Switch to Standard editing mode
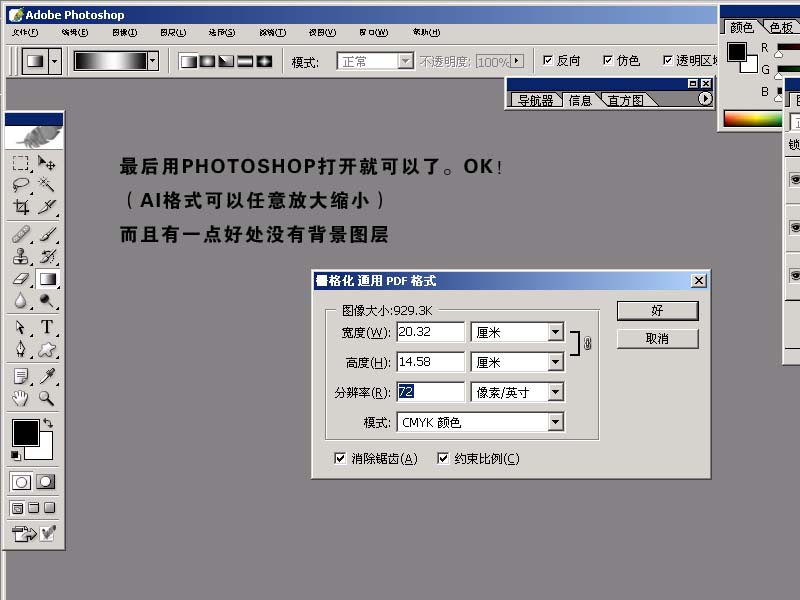 coord(21,482)
